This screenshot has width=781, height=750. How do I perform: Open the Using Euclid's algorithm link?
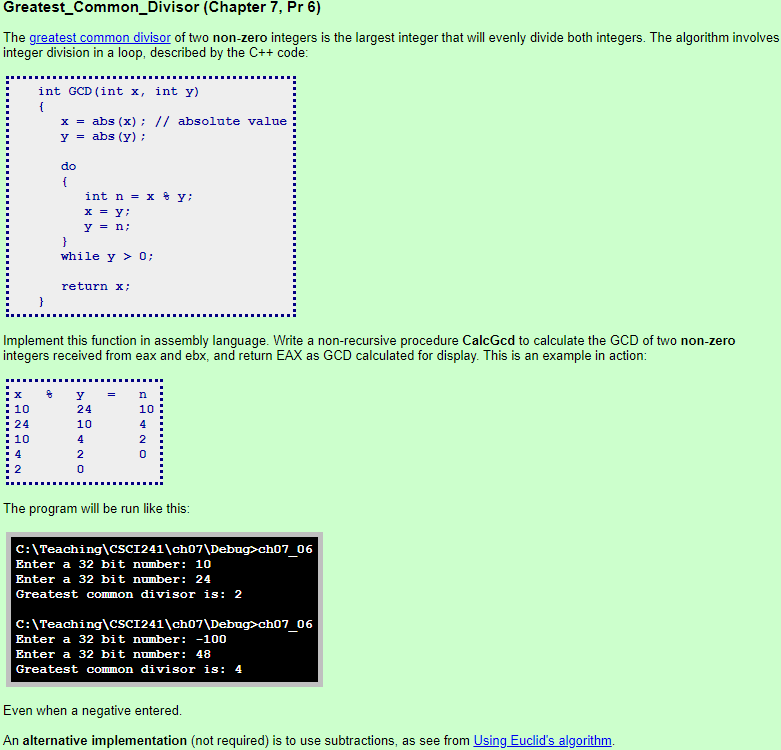542,741
